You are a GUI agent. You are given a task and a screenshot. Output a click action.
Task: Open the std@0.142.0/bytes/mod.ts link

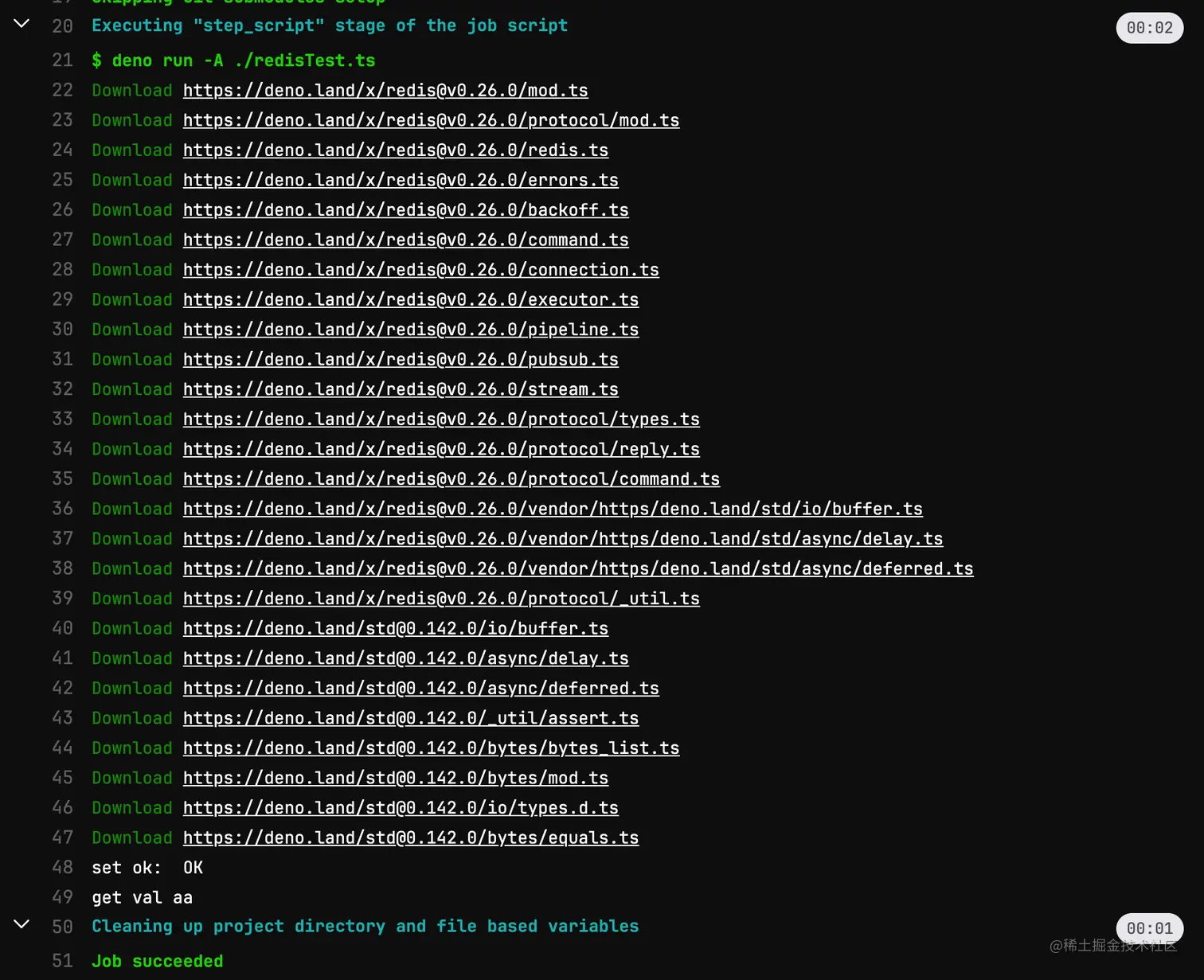(396, 778)
